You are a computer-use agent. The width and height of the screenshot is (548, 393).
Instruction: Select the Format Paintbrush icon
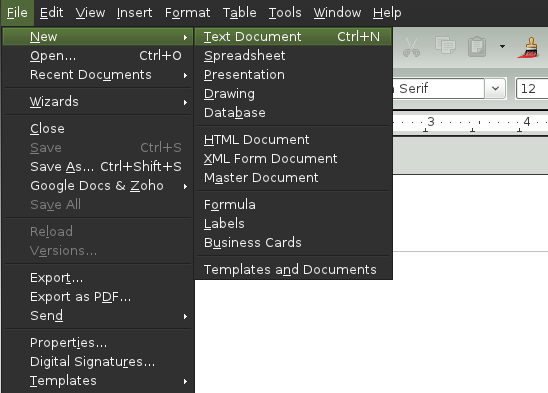tap(528, 48)
